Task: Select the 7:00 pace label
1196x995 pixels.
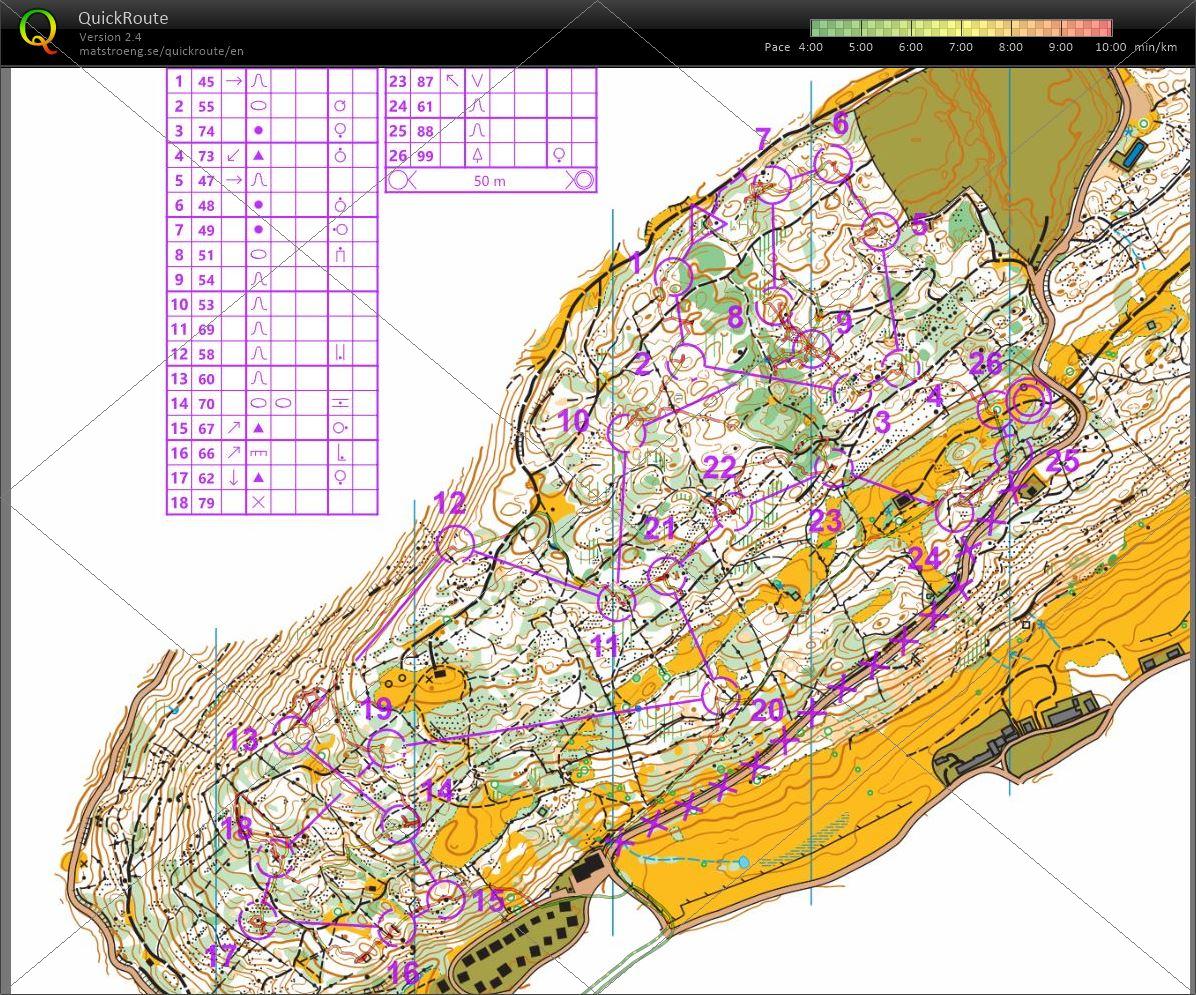Action: pos(960,47)
